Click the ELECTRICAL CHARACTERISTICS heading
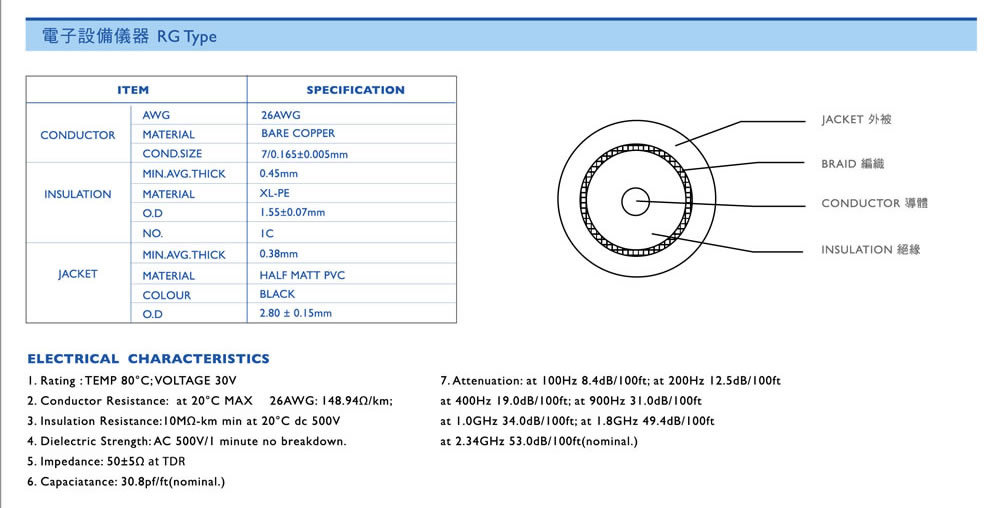This screenshot has width=1003, height=508. click(x=148, y=358)
